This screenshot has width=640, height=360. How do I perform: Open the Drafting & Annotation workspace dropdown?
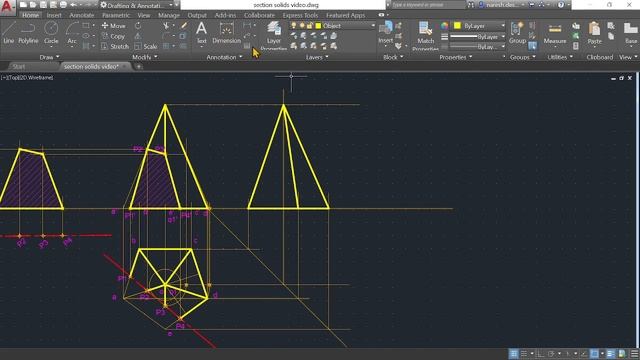coord(137,5)
